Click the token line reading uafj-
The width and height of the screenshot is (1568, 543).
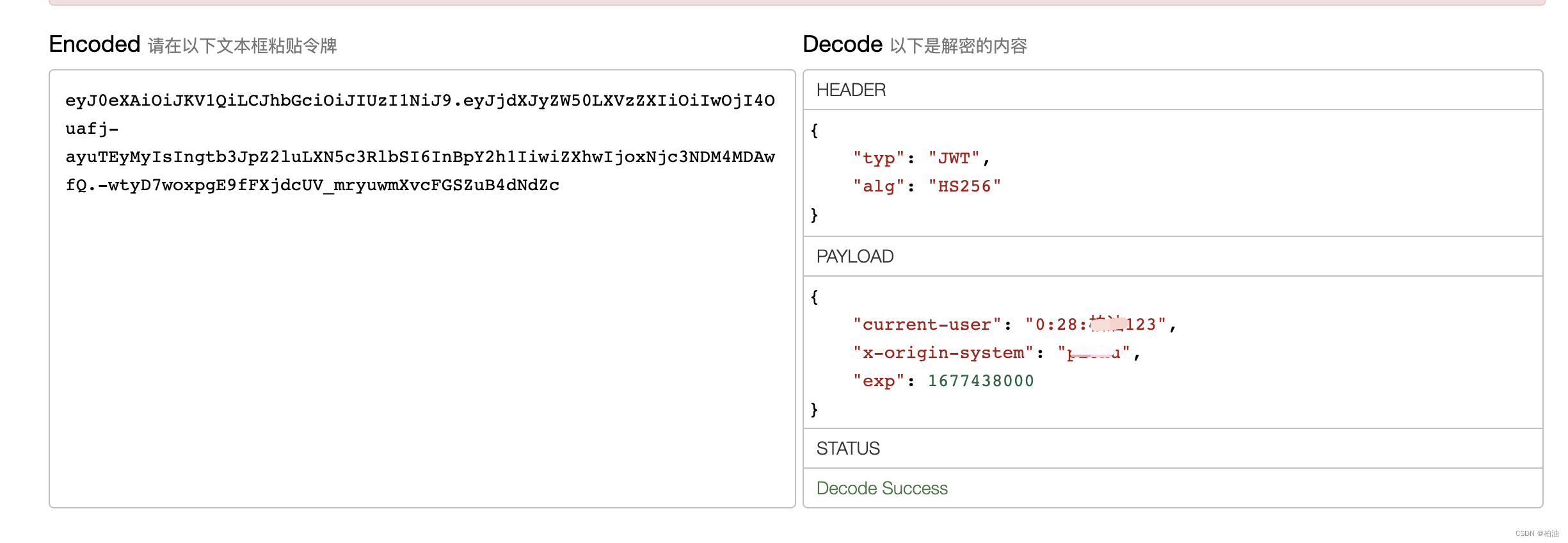92,129
